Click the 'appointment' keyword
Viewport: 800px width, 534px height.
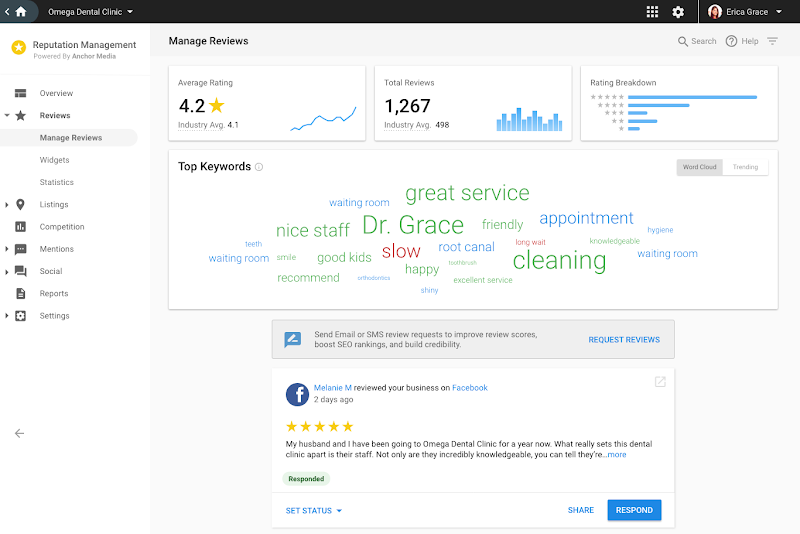[586, 218]
